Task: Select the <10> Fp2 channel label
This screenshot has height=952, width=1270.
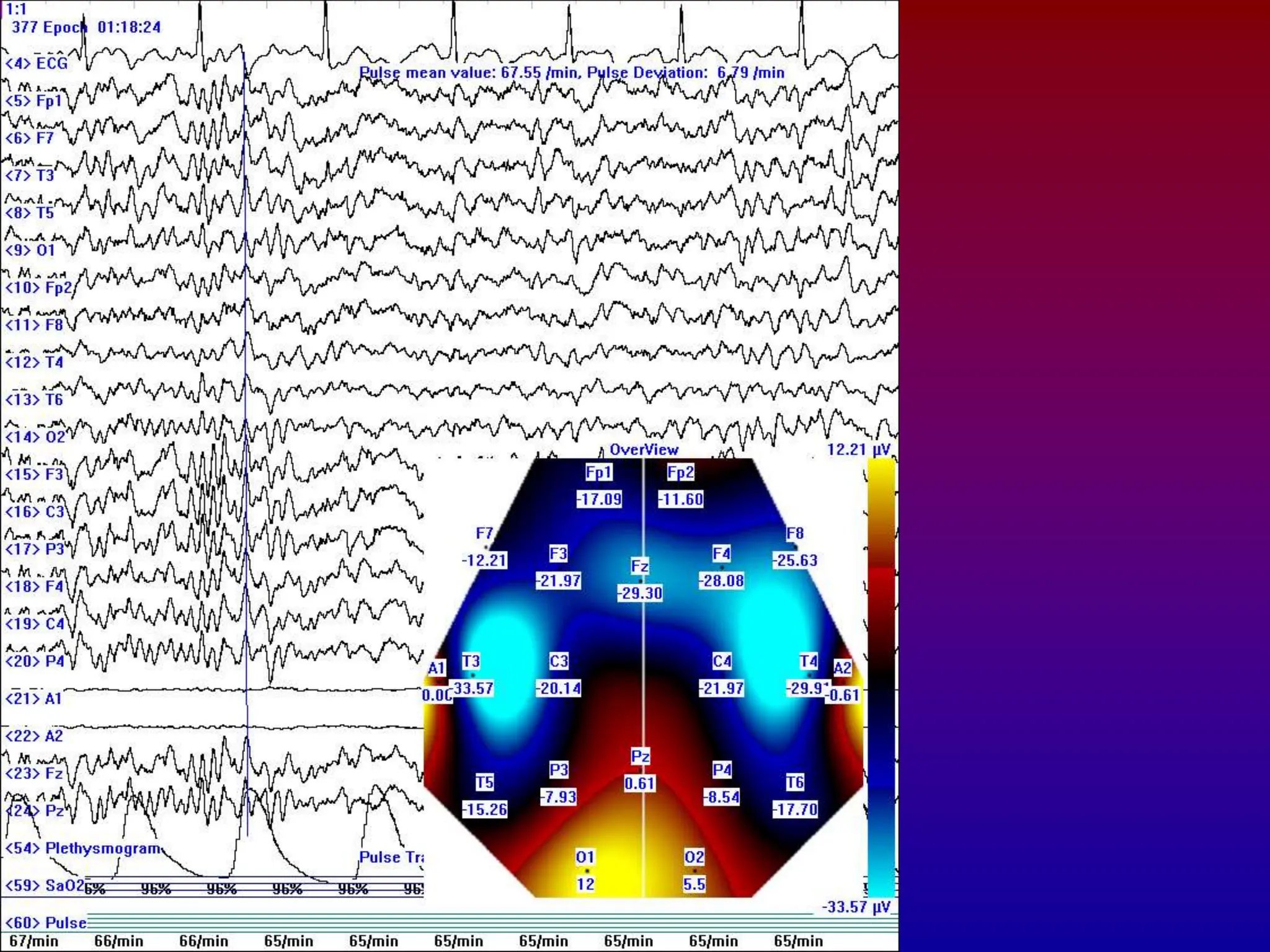Action: (x=38, y=287)
